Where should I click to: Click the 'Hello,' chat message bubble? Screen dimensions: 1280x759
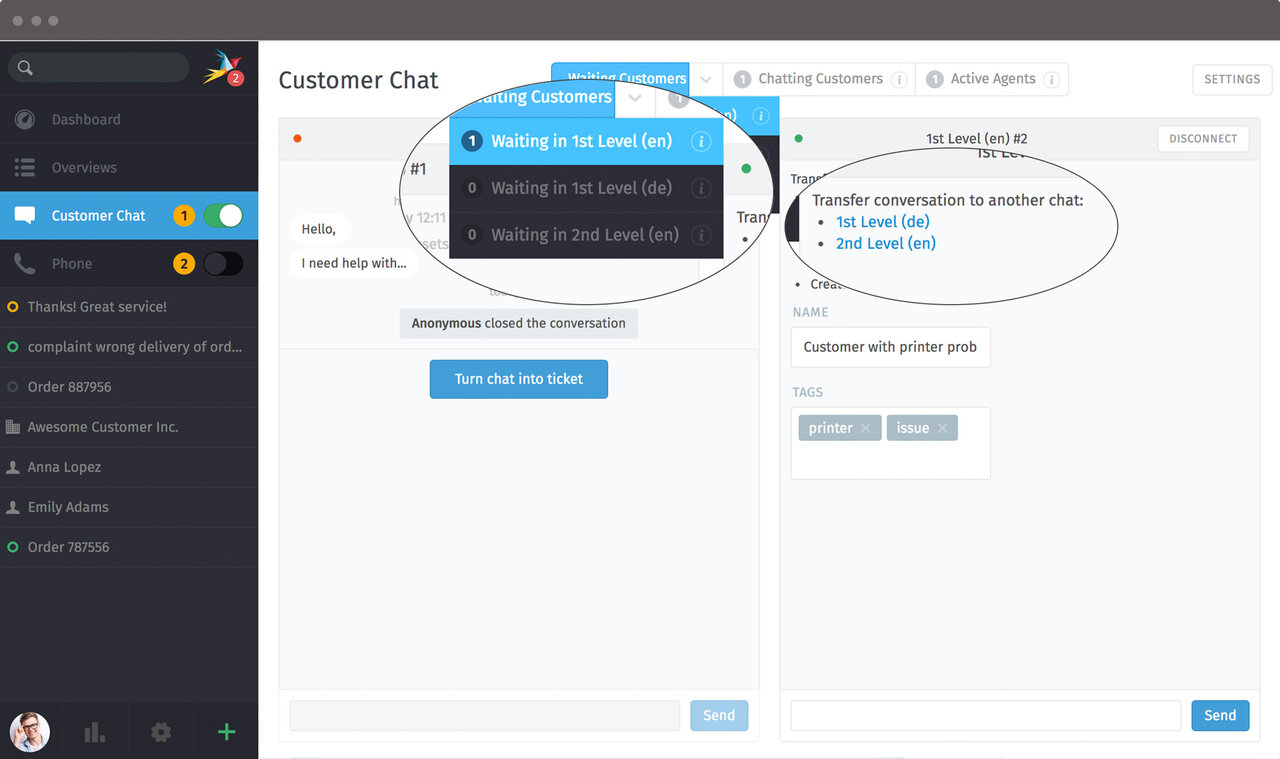click(x=320, y=229)
